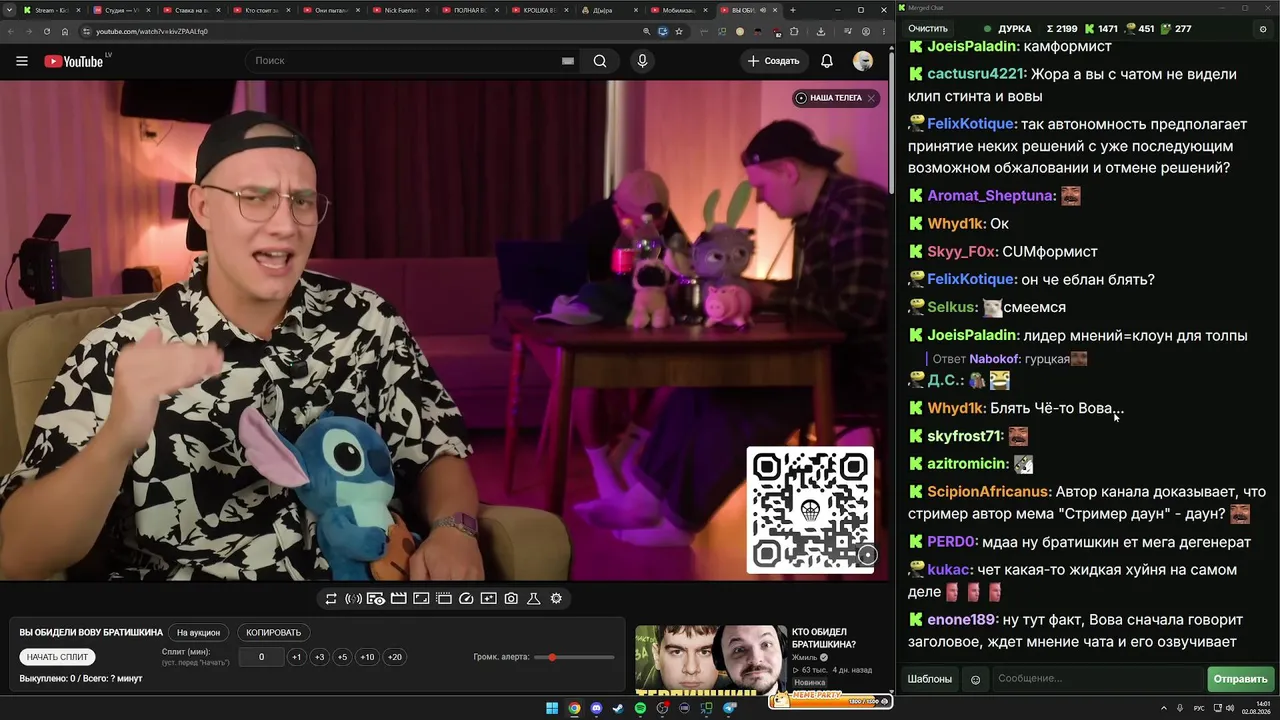Open the gear settings in player toolbar
Viewport: 1280px width, 720px height.
[x=556, y=599]
